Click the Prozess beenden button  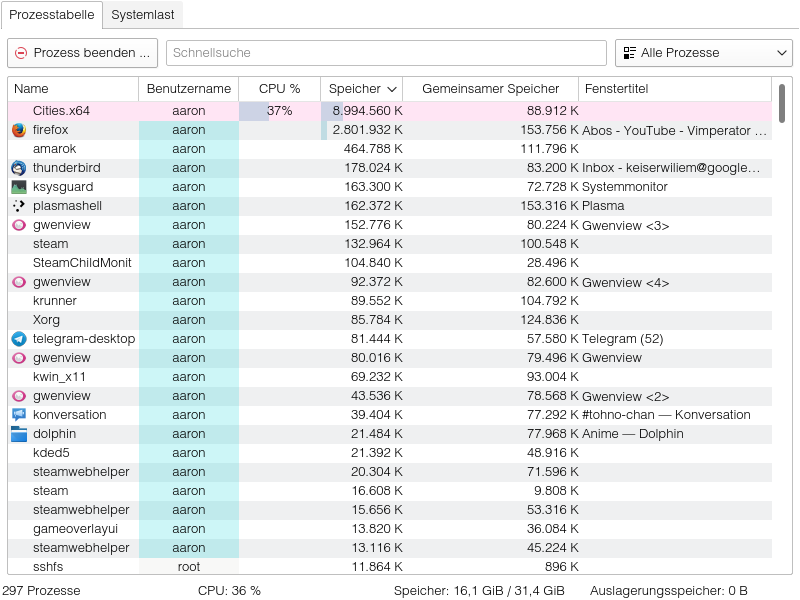(x=83, y=53)
